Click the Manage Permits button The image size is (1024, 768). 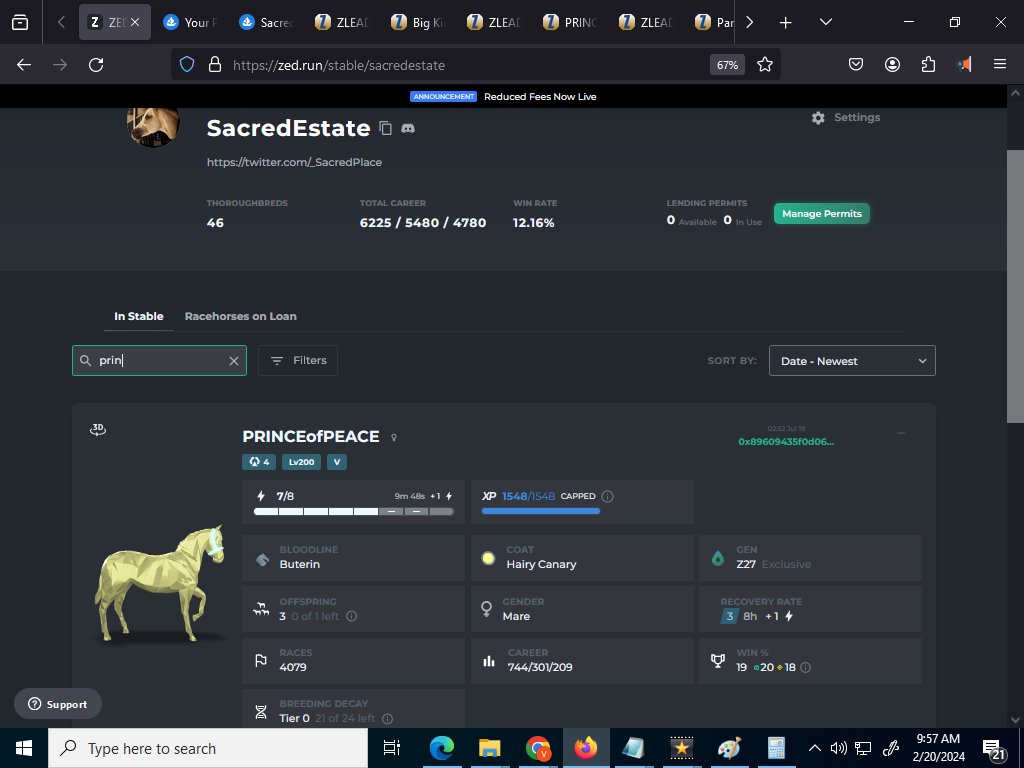pos(822,214)
